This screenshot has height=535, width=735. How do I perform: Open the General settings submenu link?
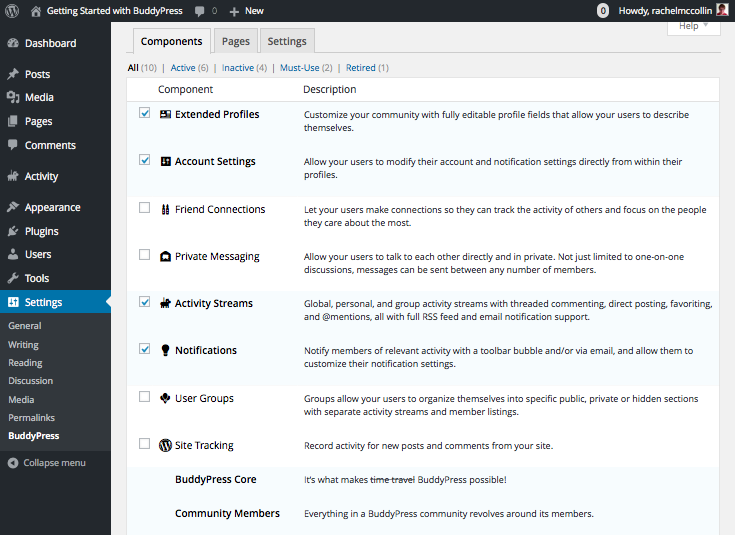24,325
